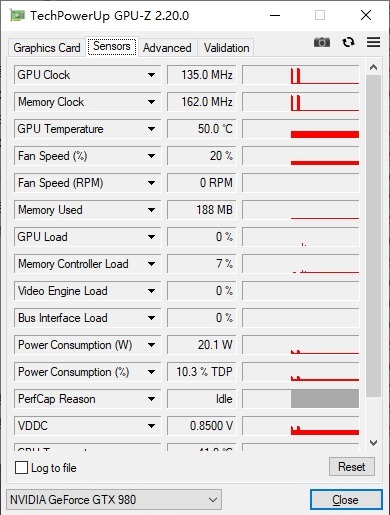Image resolution: width=390 pixels, height=515 pixels.
Task: Click the refresh arrows icon
Action: pyautogui.click(x=348, y=42)
